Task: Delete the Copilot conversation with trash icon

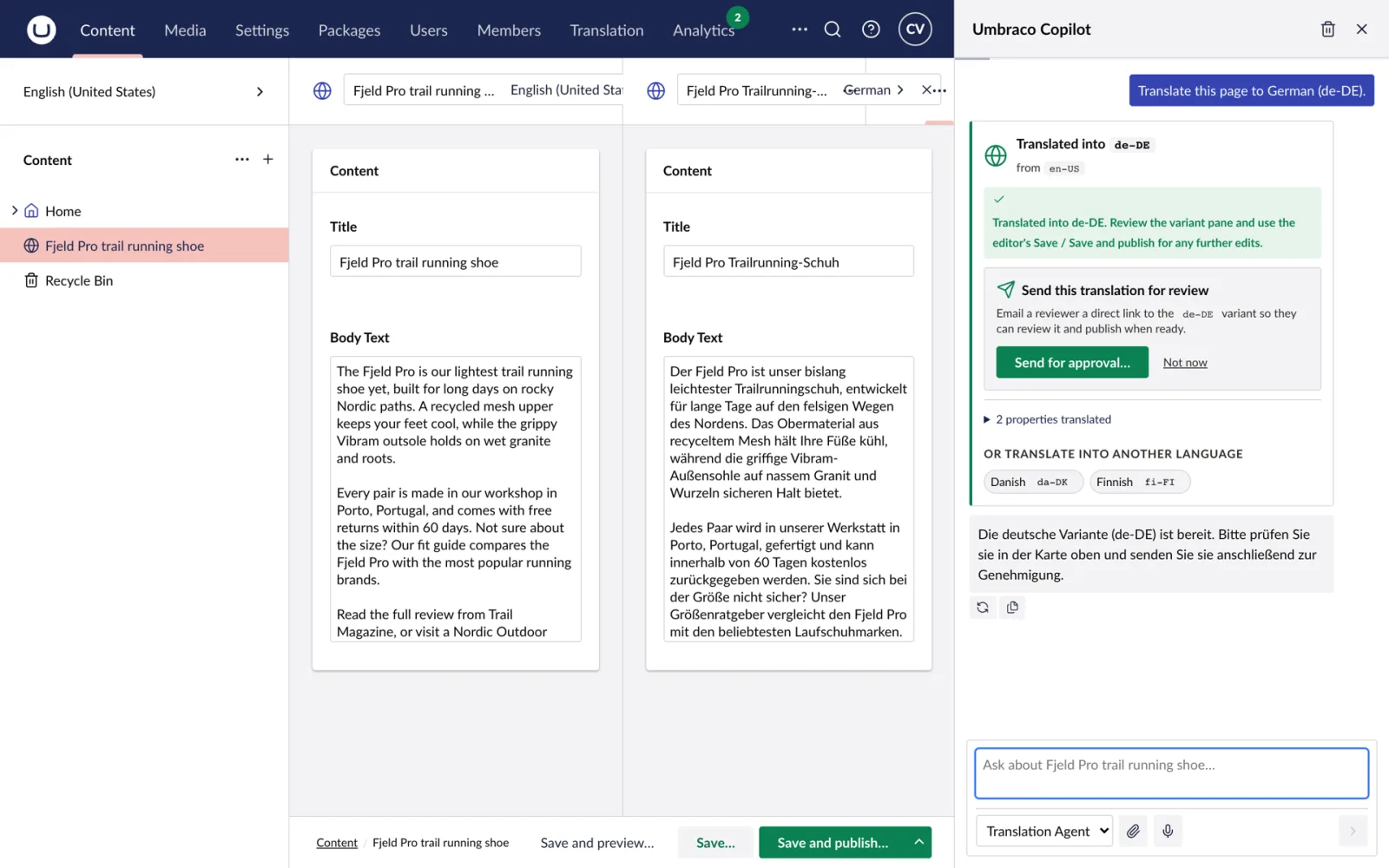Action: click(x=1327, y=30)
